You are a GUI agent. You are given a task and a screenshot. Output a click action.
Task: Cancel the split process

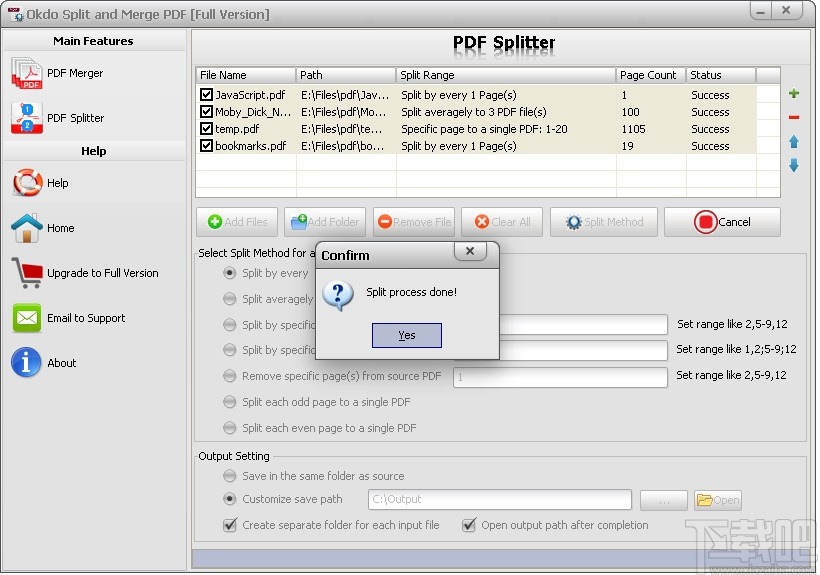(722, 222)
